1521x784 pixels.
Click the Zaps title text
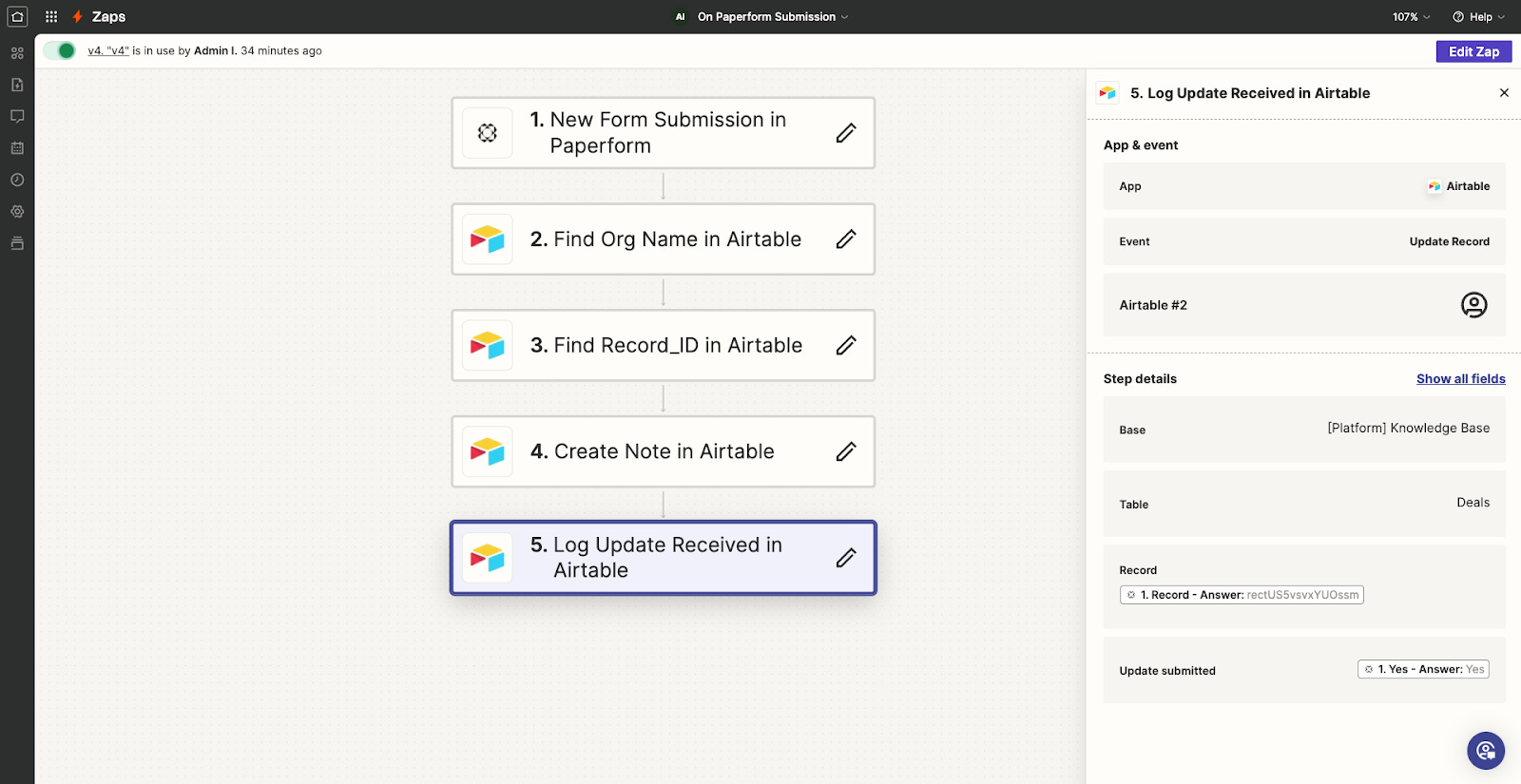point(109,17)
